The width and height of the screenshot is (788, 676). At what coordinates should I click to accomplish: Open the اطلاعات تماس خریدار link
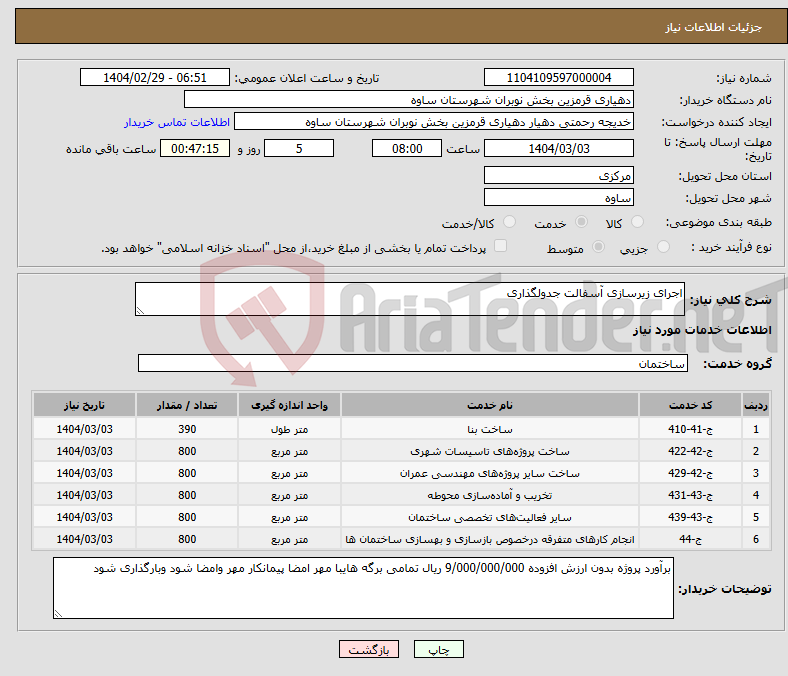[177, 122]
